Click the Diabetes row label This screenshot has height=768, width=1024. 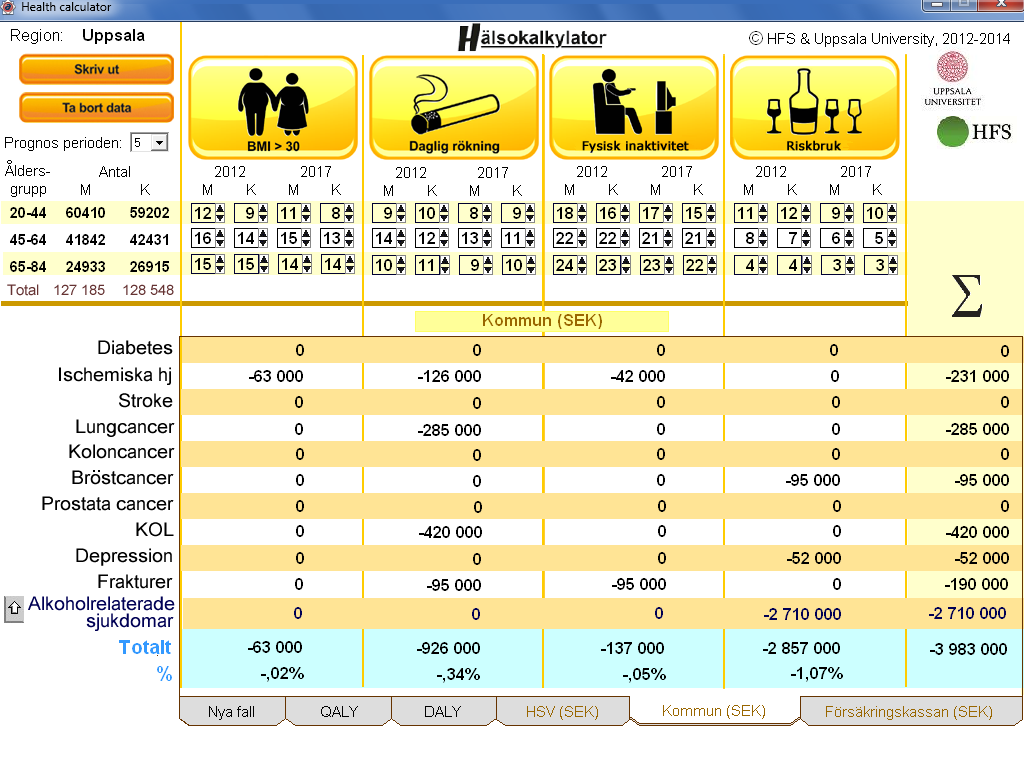[135, 347]
